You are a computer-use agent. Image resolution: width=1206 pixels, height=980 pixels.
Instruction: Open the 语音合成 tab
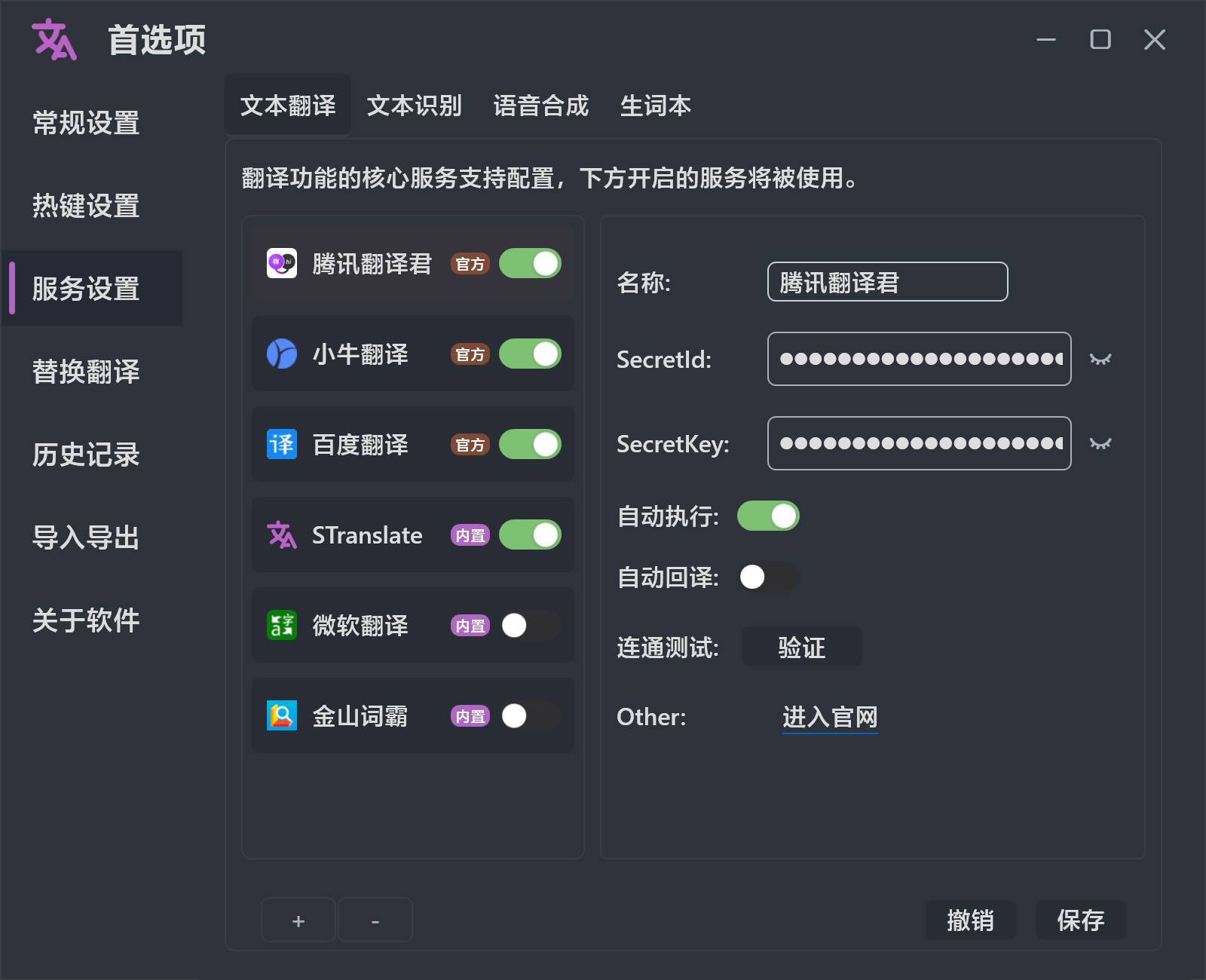click(541, 106)
